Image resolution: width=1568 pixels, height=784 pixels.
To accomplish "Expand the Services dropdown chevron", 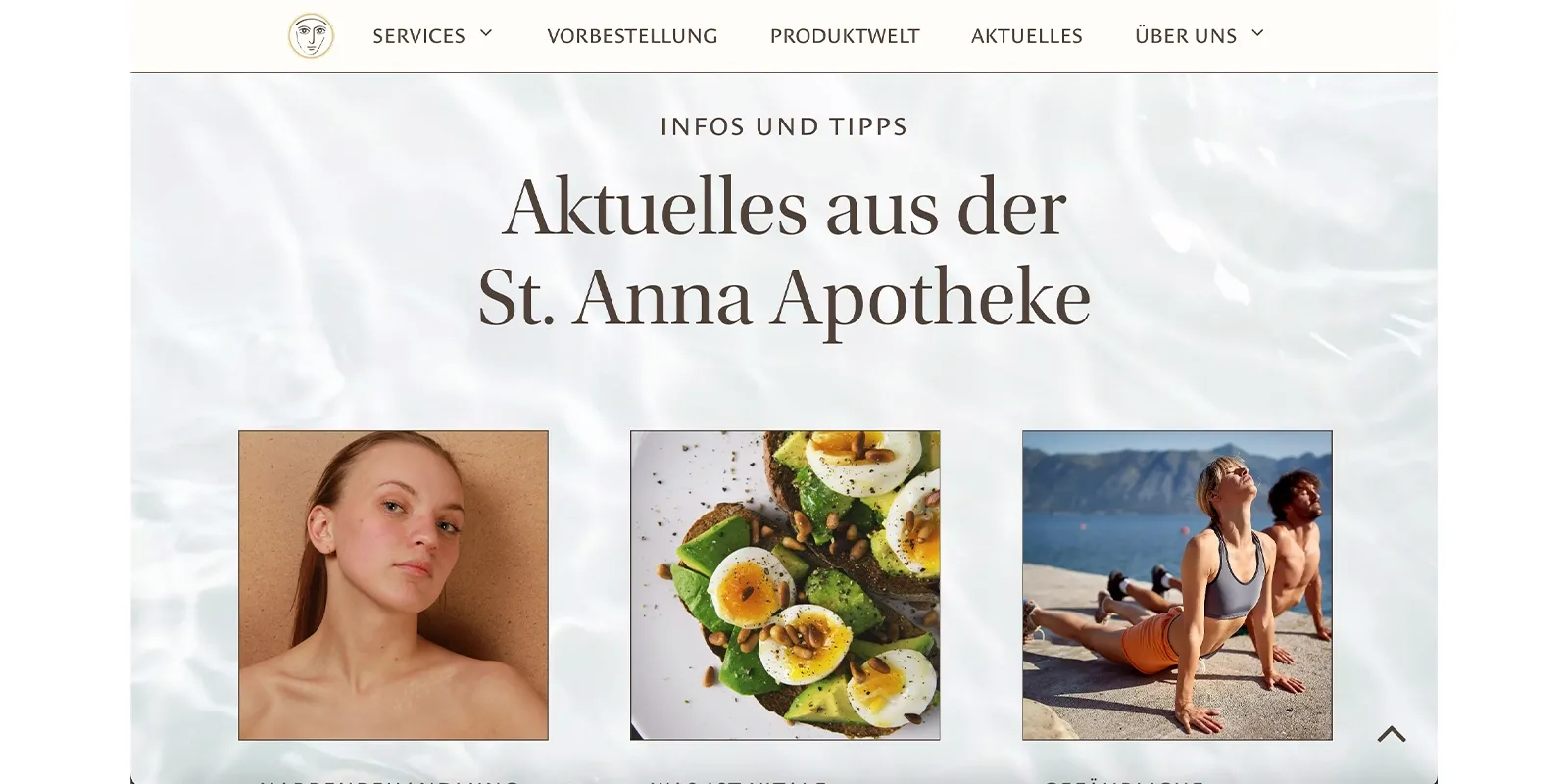I will click(x=486, y=33).
